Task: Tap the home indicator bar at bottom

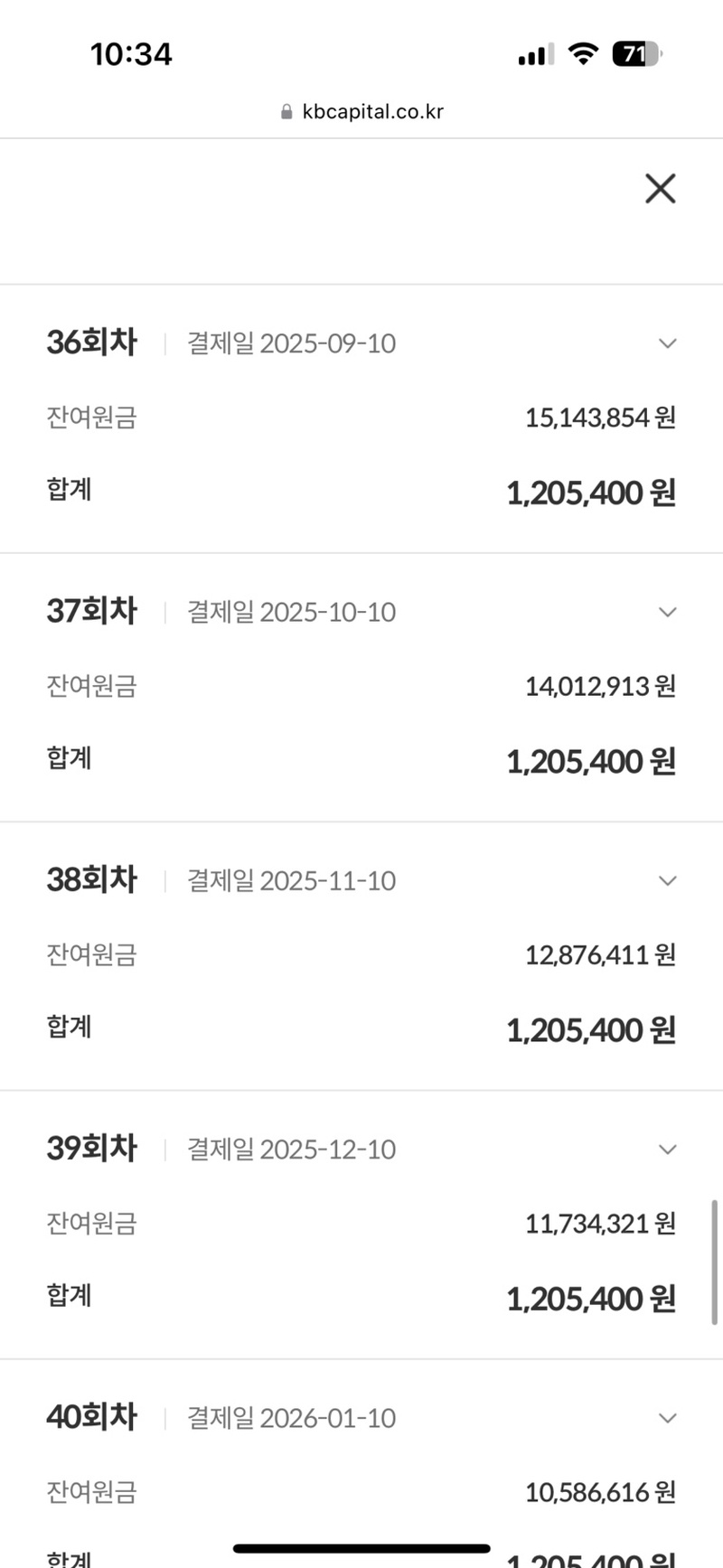Action: click(x=361, y=1549)
